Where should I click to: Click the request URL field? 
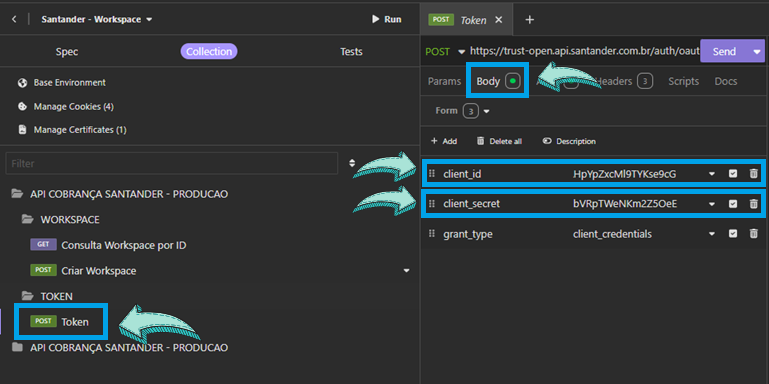(584, 51)
